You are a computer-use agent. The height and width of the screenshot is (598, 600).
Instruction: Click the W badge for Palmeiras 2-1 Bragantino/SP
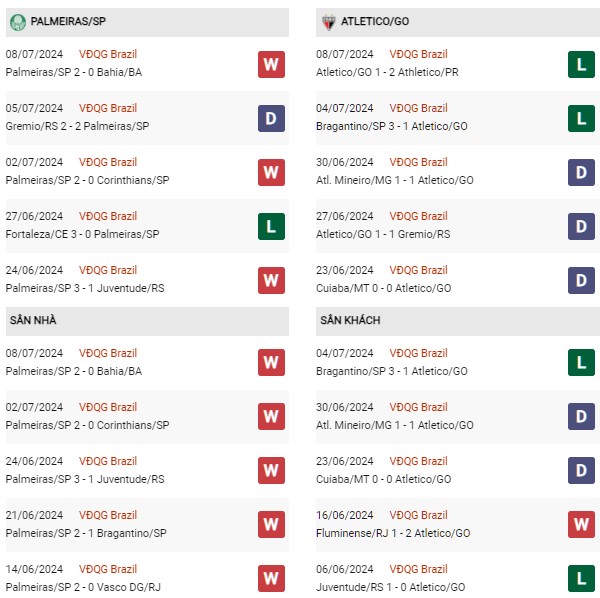[271, 524]
